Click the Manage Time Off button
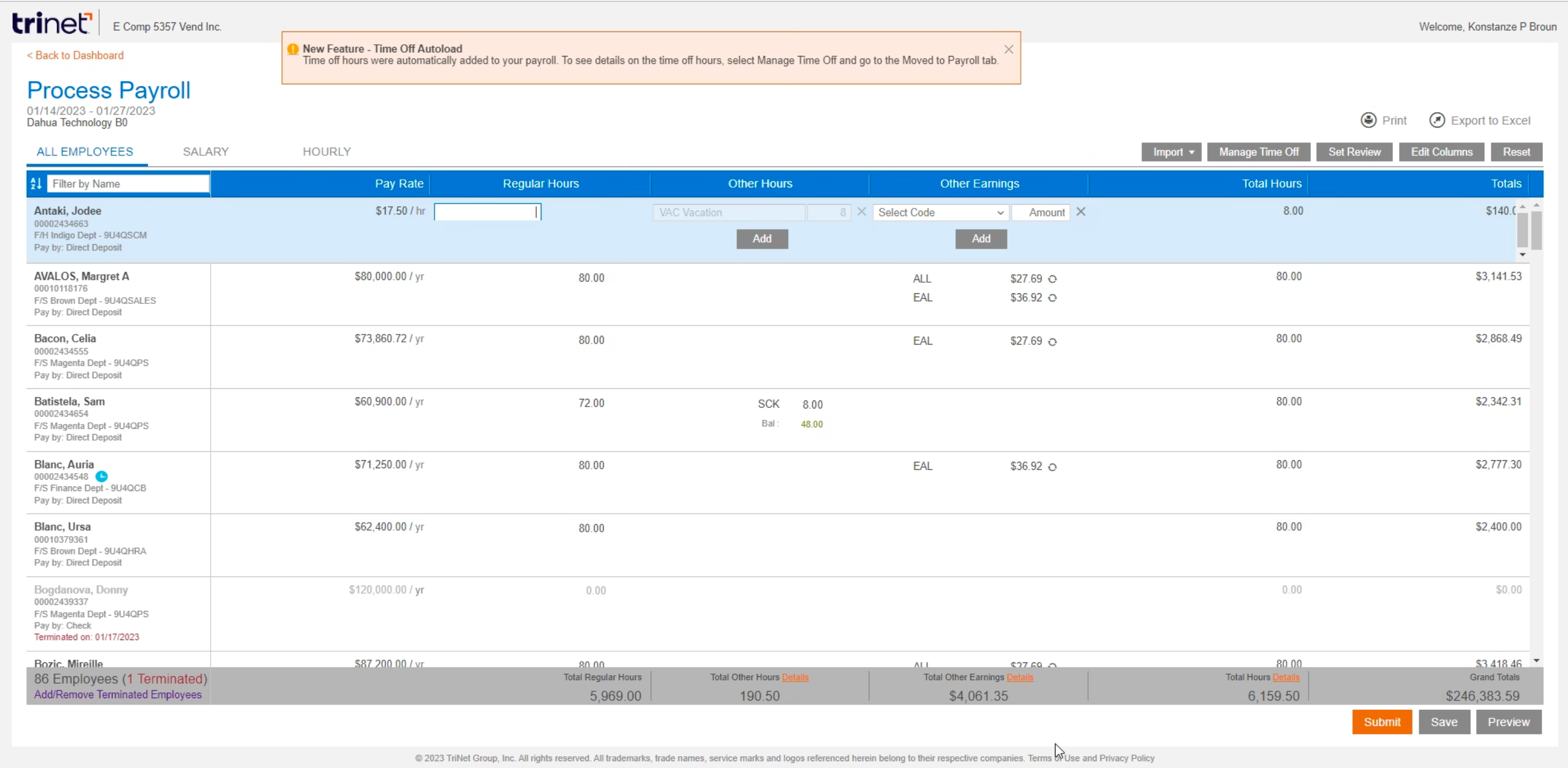 (1259, 152)
